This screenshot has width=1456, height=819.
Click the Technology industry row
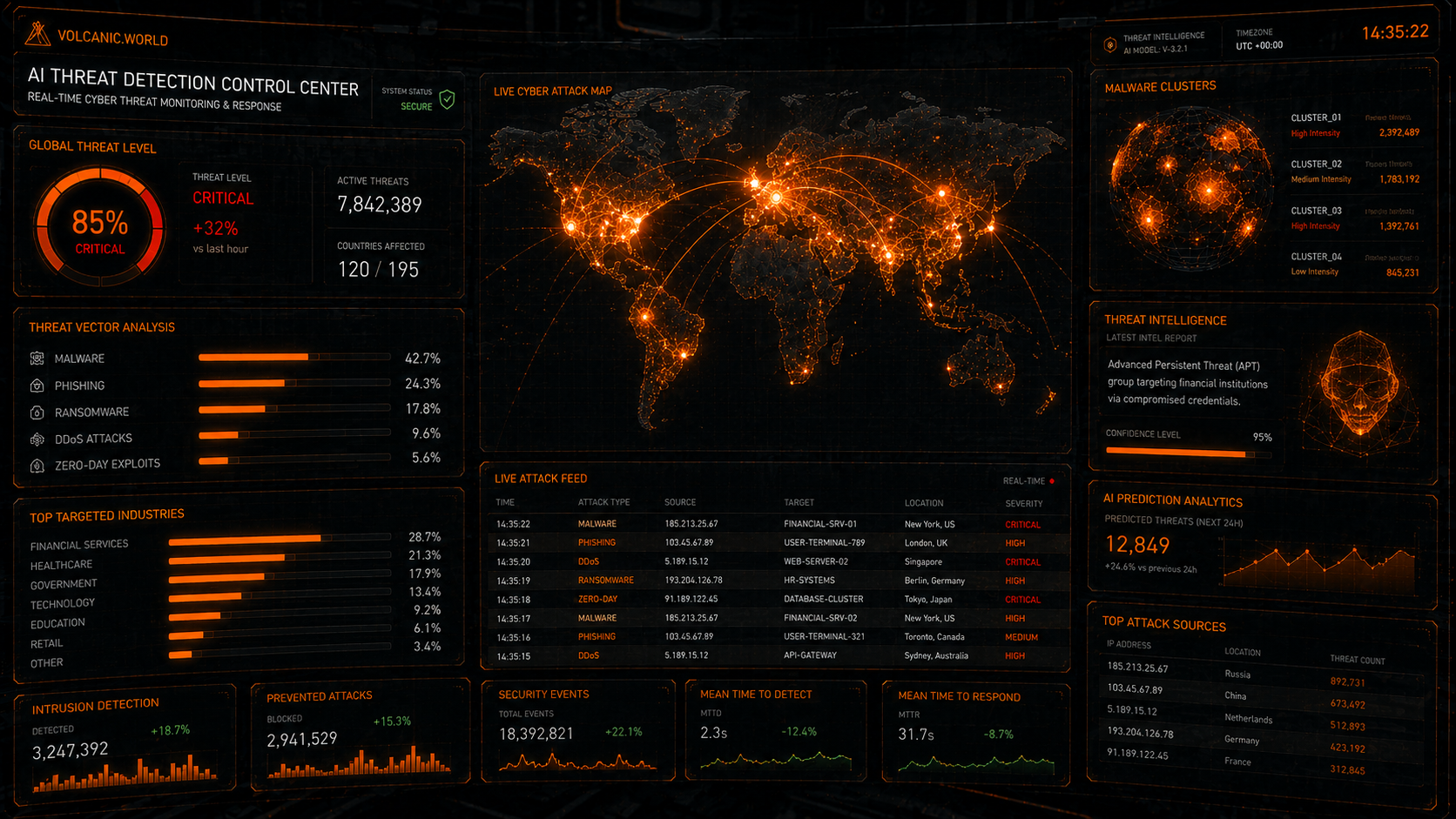point(235,598)
